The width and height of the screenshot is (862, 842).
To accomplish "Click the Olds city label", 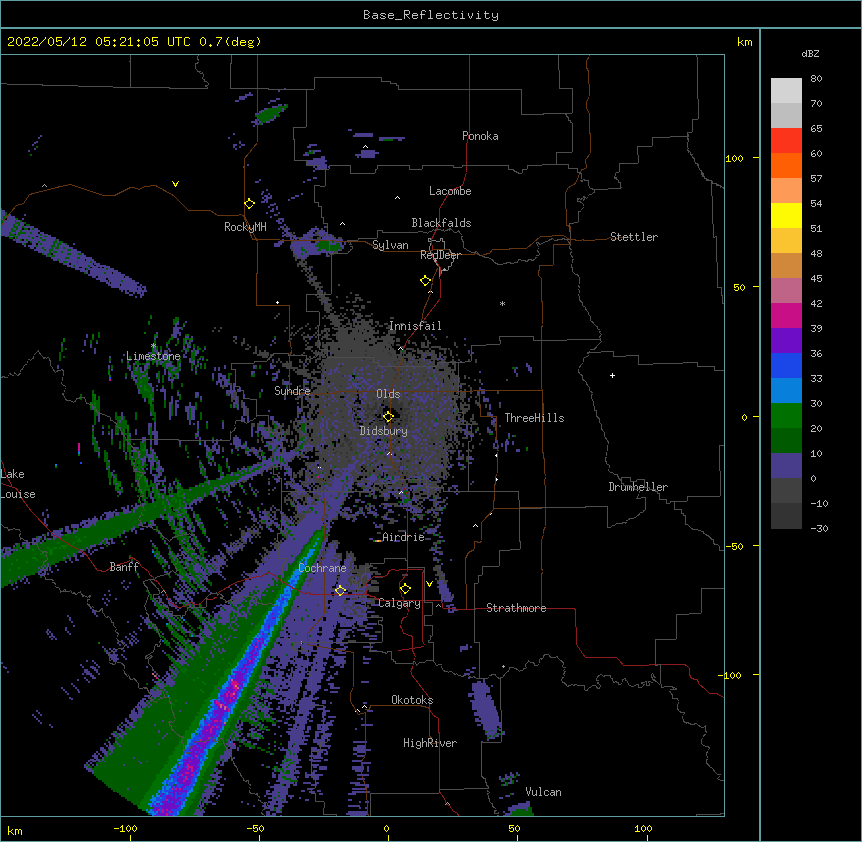I will click(388, 394).
